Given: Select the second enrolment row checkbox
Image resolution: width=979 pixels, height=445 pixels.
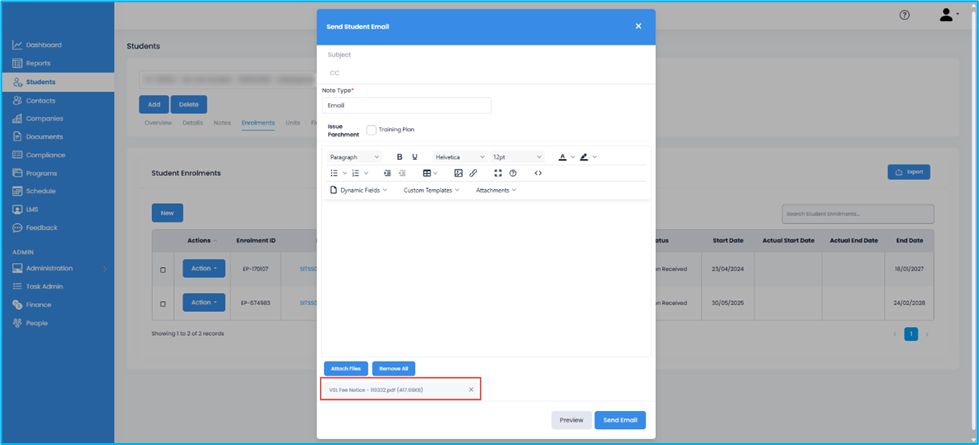Looking at the screenshot, I should point(163,303).
